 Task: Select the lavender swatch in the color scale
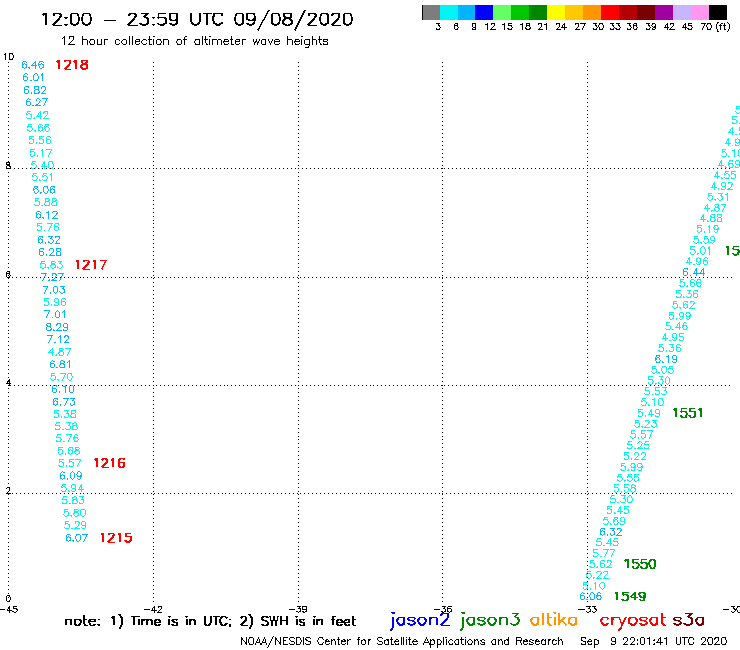click(x=682, y=12)
